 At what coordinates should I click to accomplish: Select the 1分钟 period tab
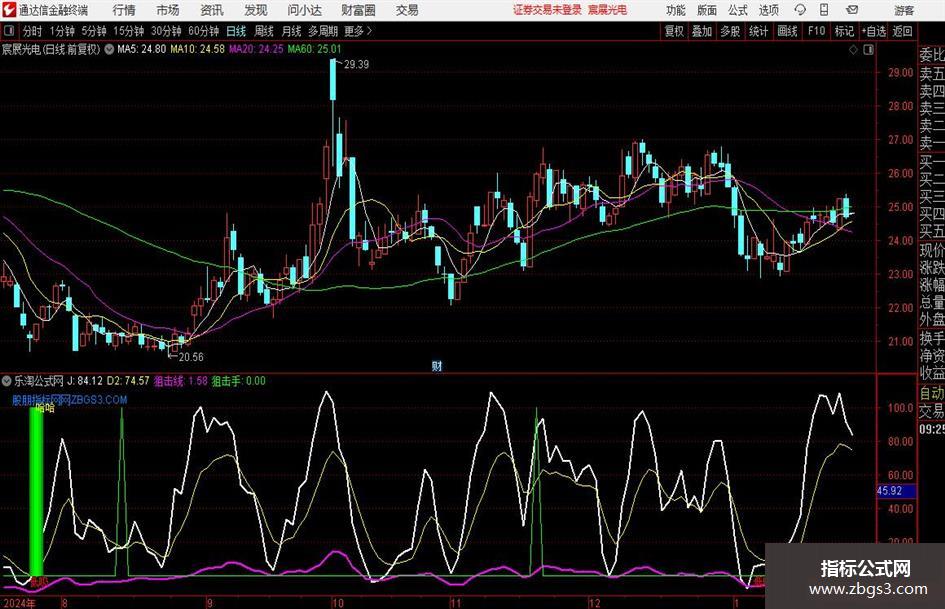pyautogui.click(x=61, y=31)
